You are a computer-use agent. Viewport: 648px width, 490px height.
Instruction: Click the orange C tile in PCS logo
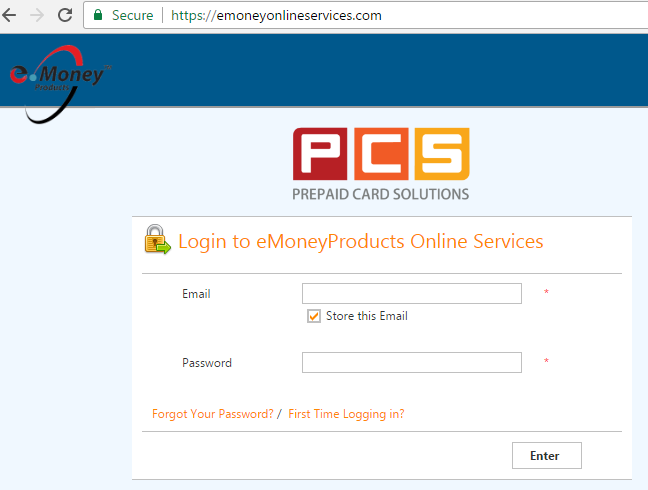[381, 154]
